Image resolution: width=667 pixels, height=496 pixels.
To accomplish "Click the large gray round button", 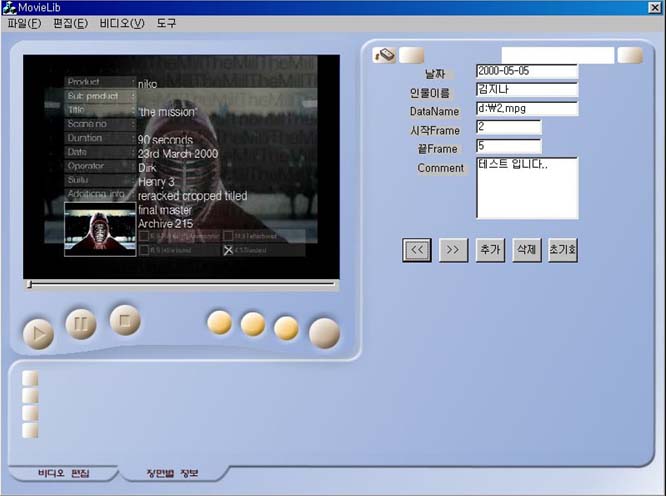I will coord(324,333).
